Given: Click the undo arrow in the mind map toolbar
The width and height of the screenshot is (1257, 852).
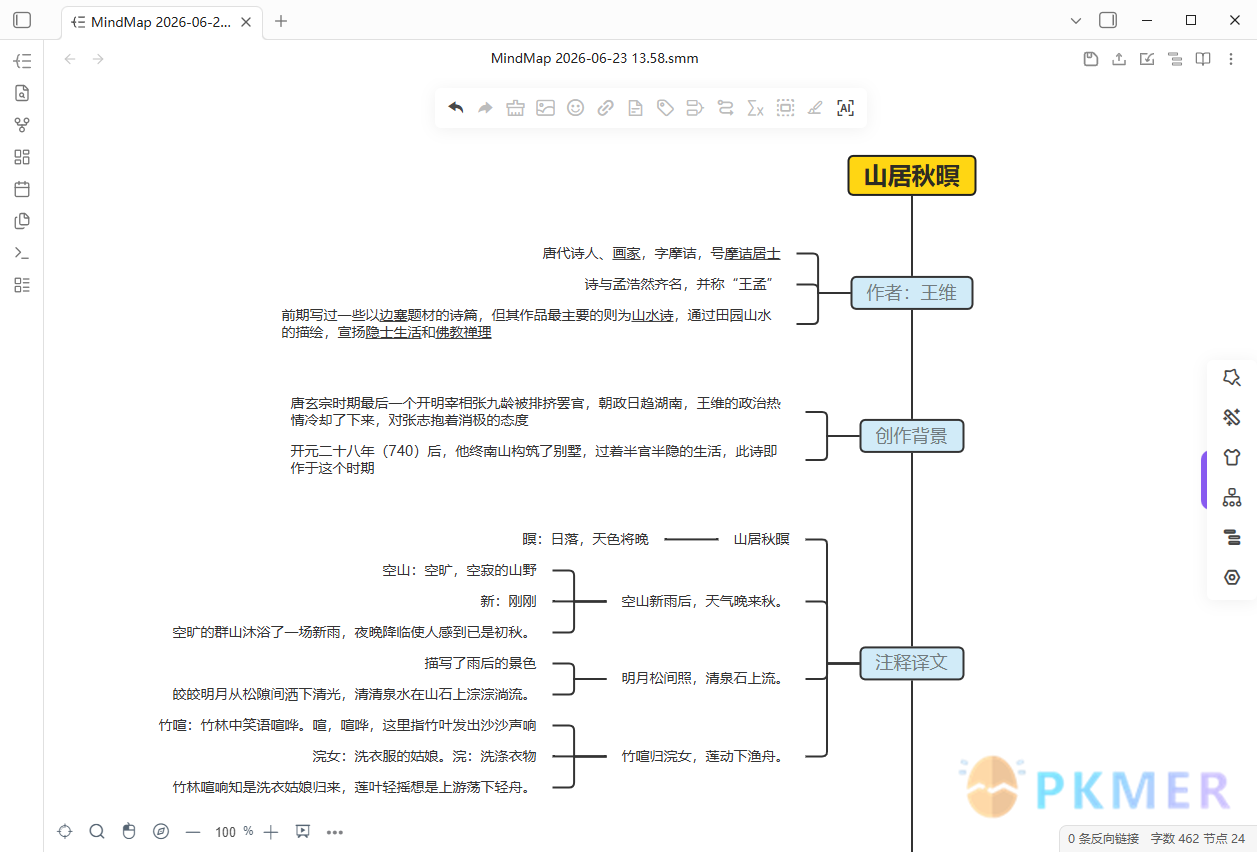Looking at the screenshot, I should [x=456, y=108].
